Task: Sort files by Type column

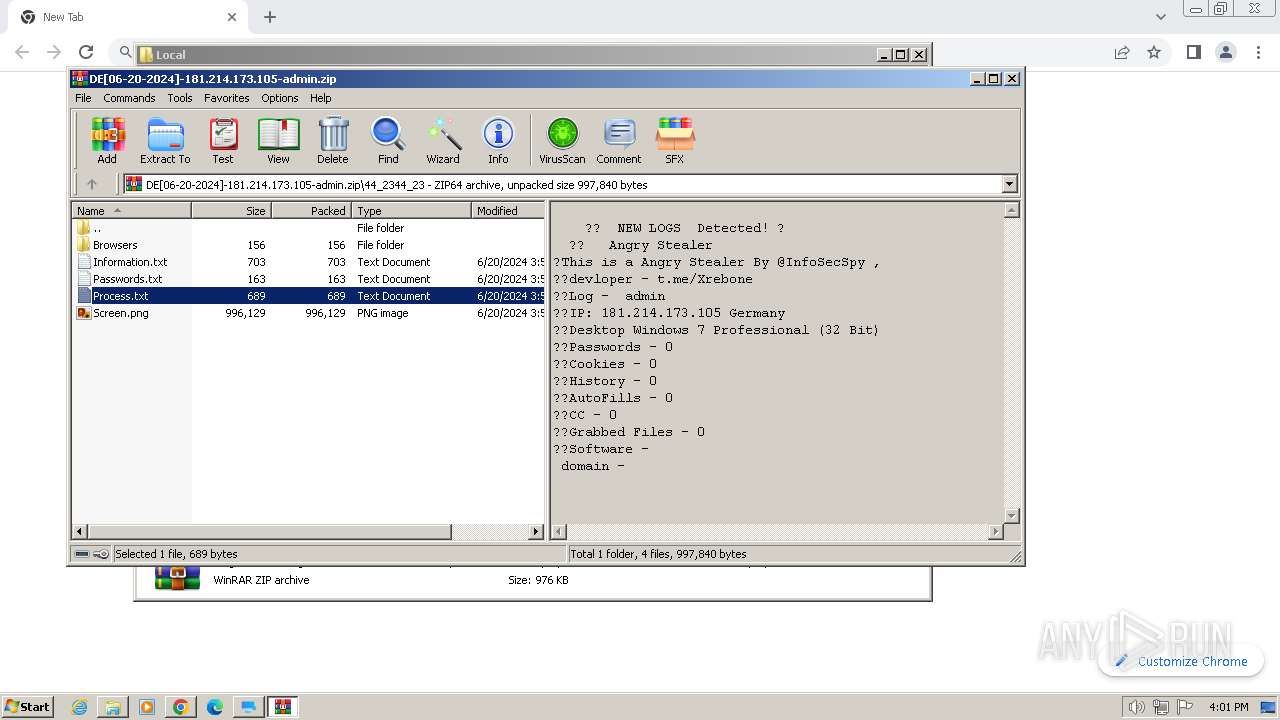Action: click(412, 211)
